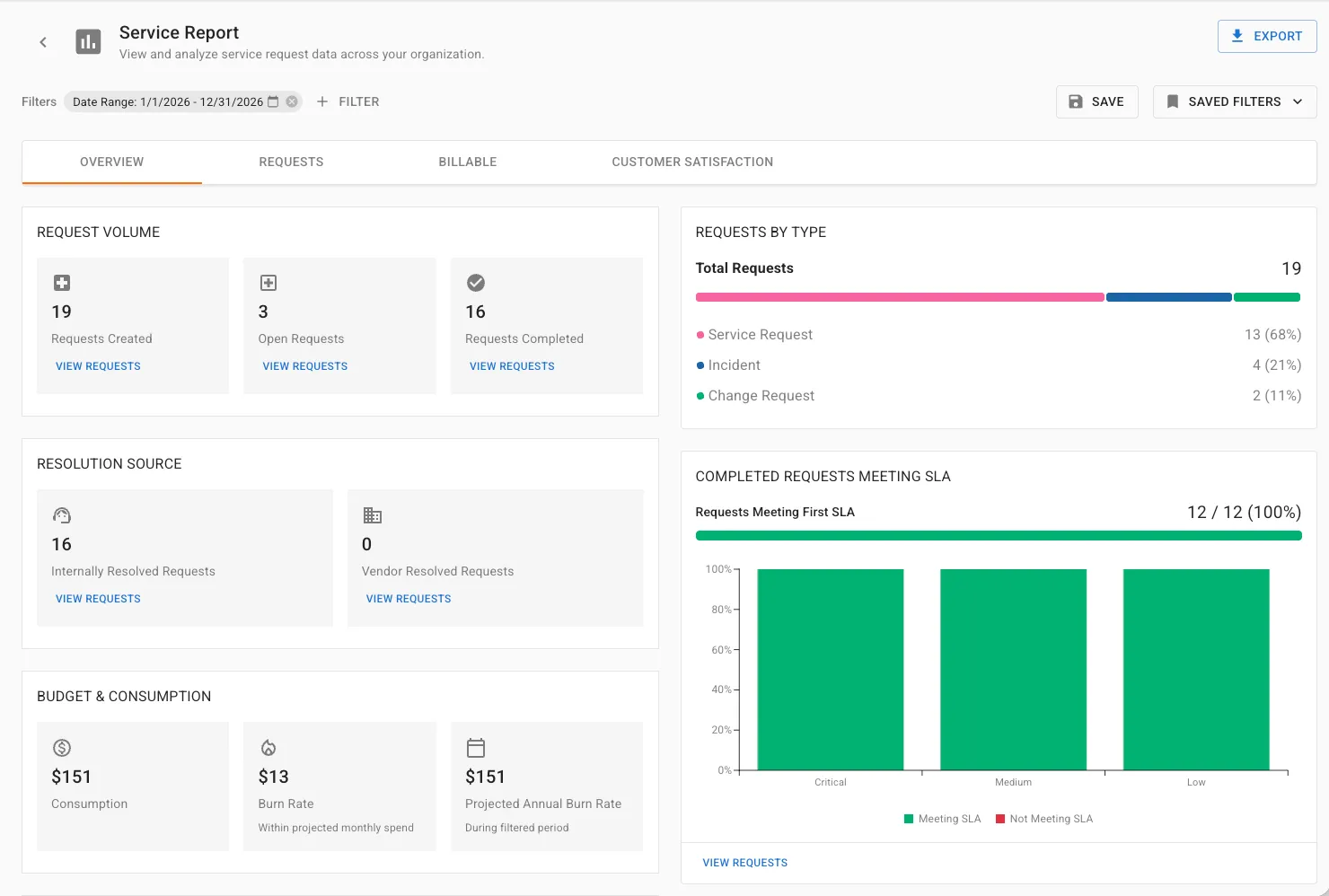Click the Burn Rate flame icon
The image size is (1329, 896).
point(268,748)
